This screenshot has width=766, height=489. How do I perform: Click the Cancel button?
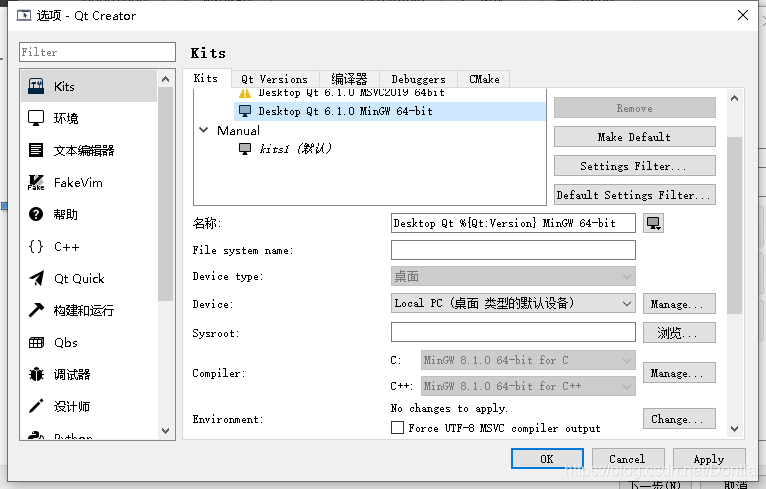coord(628,459)
